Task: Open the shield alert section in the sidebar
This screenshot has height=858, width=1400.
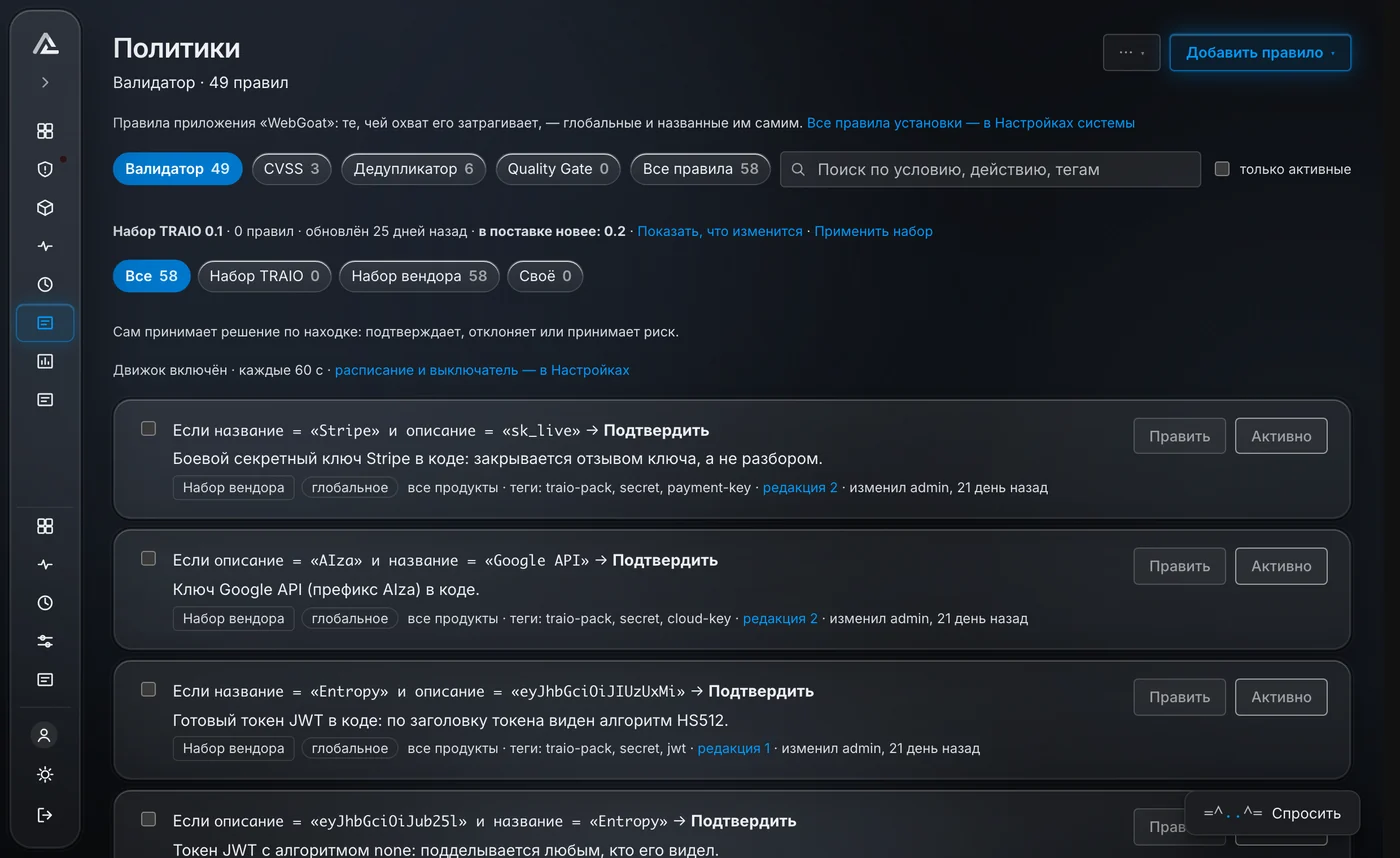Action: coord(45,169)
